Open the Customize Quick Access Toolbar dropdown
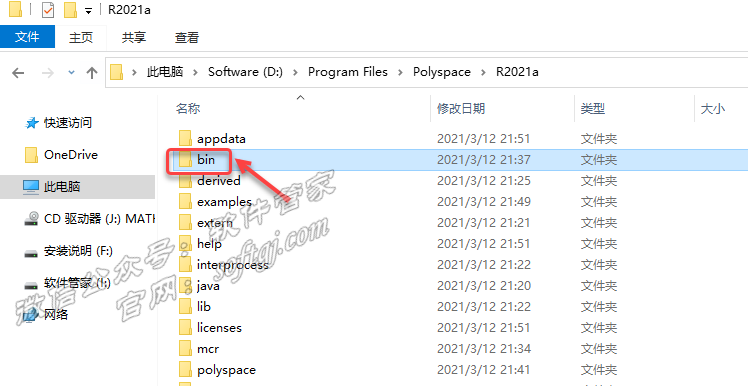The width and height of the screenshot is (748, 386). [88, 10]
